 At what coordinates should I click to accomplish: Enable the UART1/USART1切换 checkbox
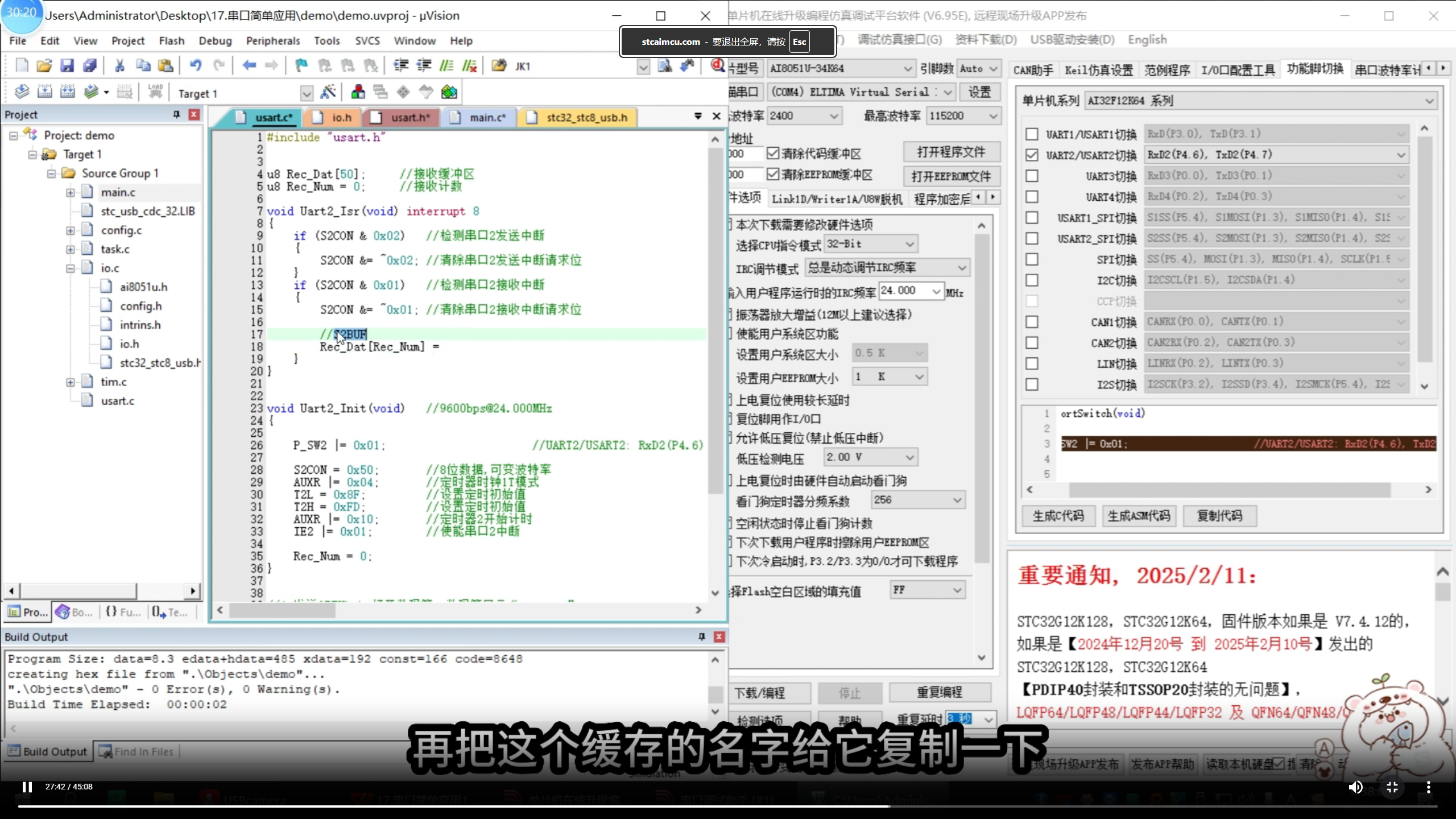[1032, 134]
